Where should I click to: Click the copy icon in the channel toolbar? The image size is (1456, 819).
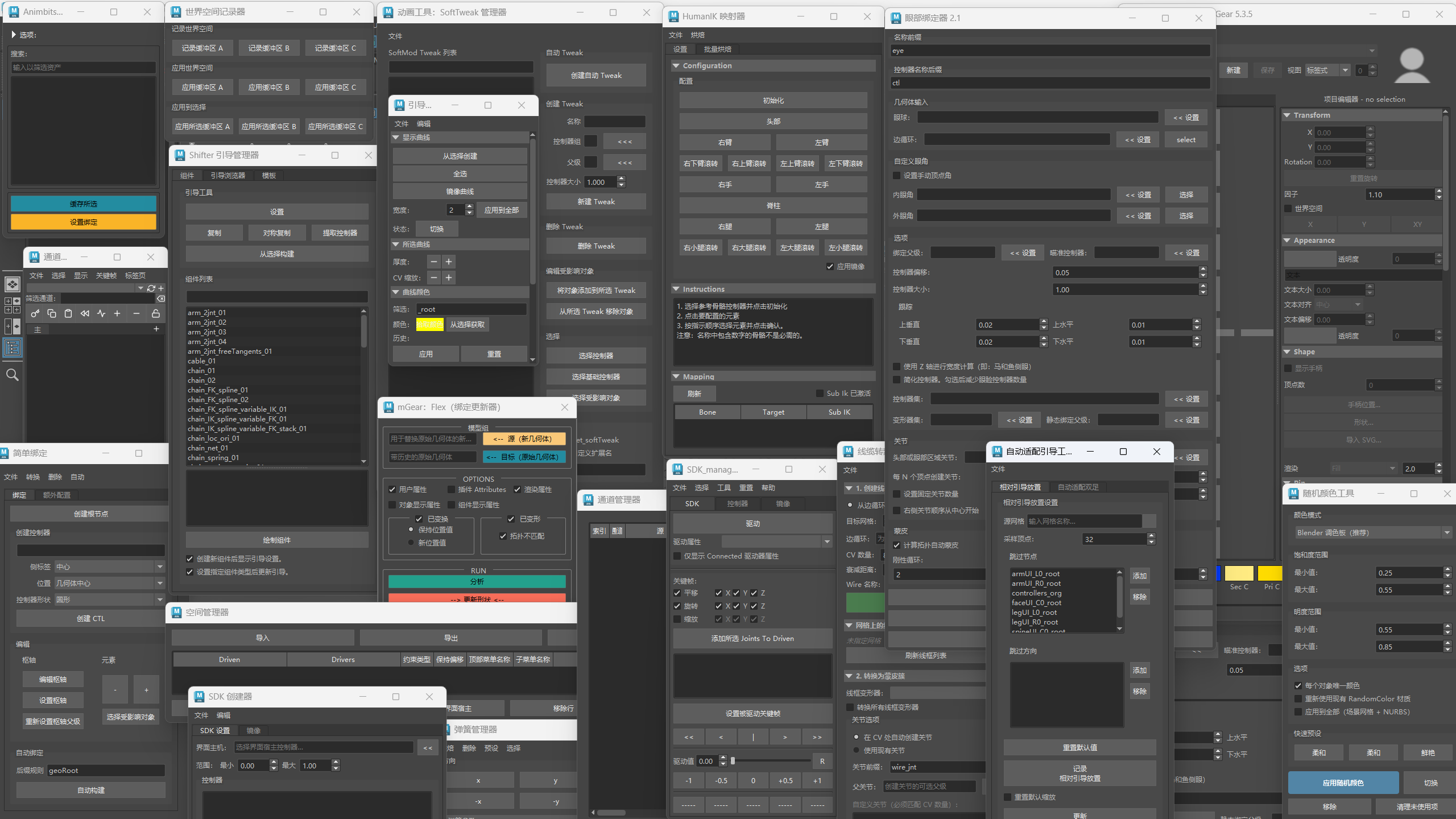[52, 313]
